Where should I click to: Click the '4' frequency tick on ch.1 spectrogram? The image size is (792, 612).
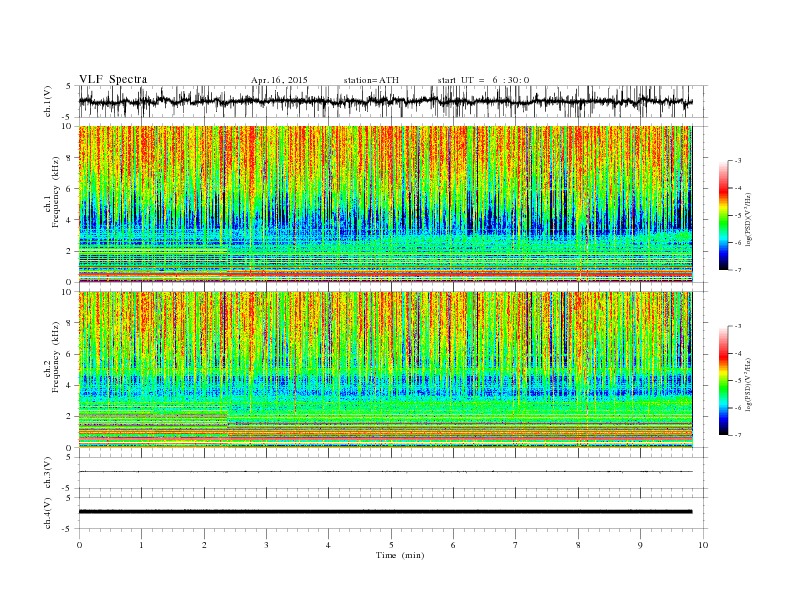[70, 220]
